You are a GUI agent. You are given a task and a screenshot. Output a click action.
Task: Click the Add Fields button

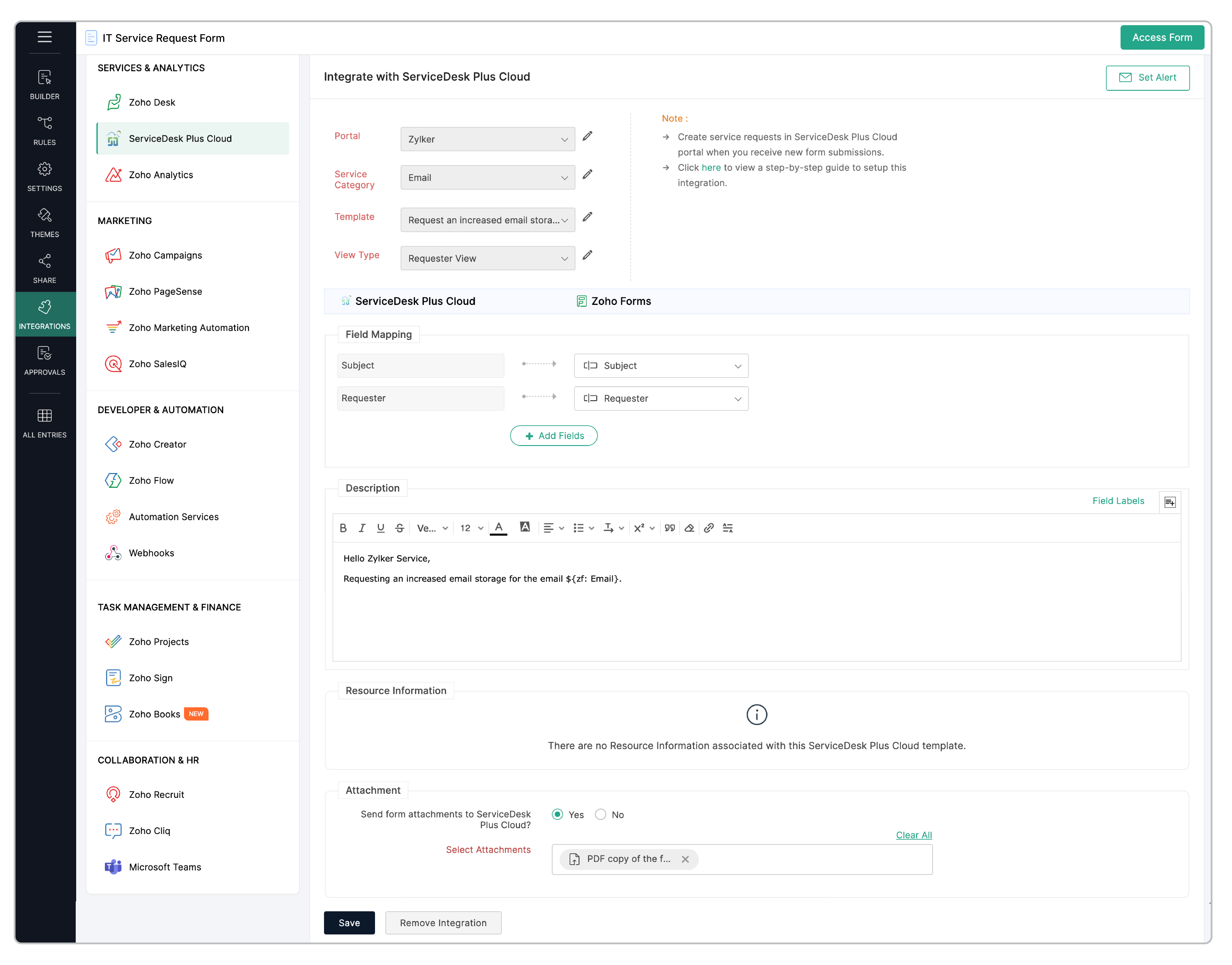(554, 436)
